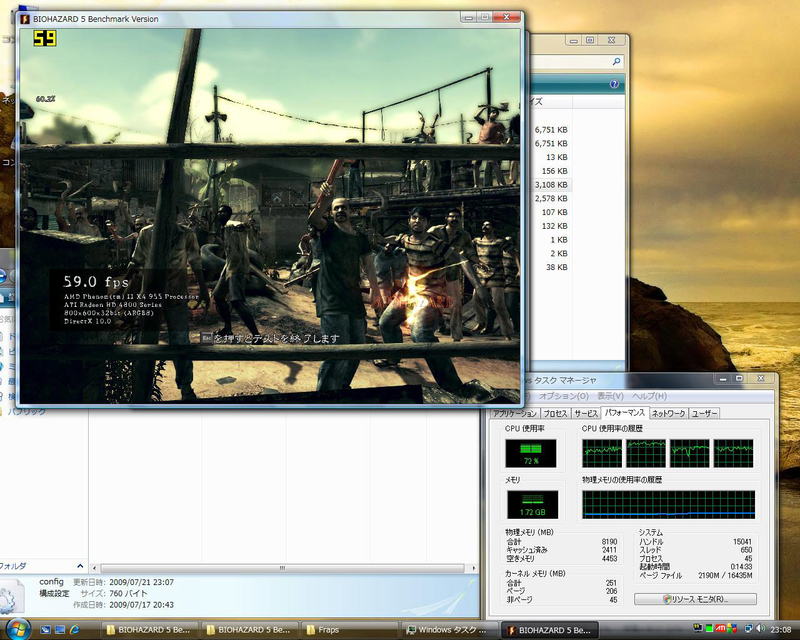Open the red ATI tray icon

click(720, 628)
